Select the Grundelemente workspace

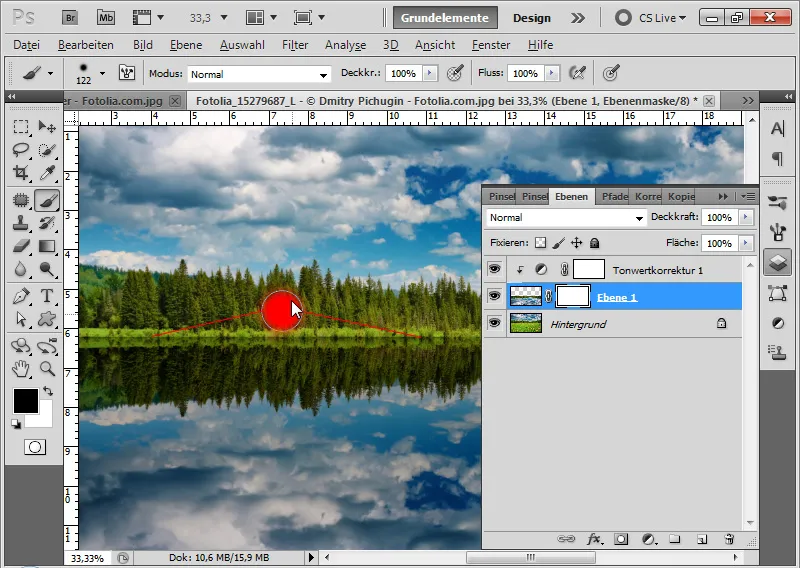pyautogui.click(x=445, y=18)
